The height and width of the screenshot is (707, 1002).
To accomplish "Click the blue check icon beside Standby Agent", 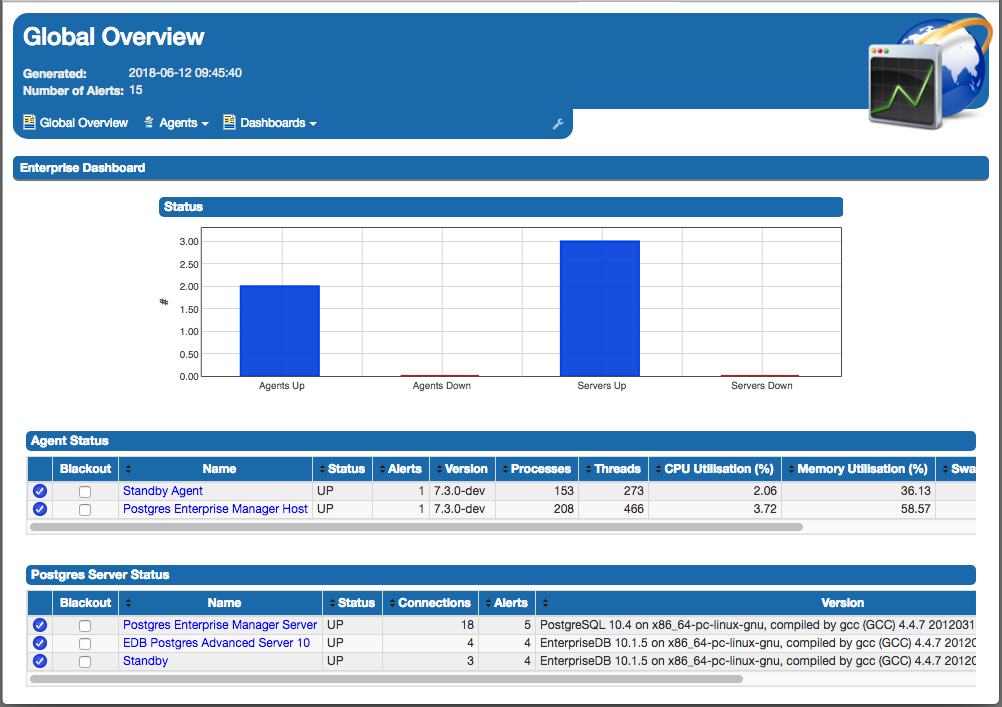I will tap(39, 490).
